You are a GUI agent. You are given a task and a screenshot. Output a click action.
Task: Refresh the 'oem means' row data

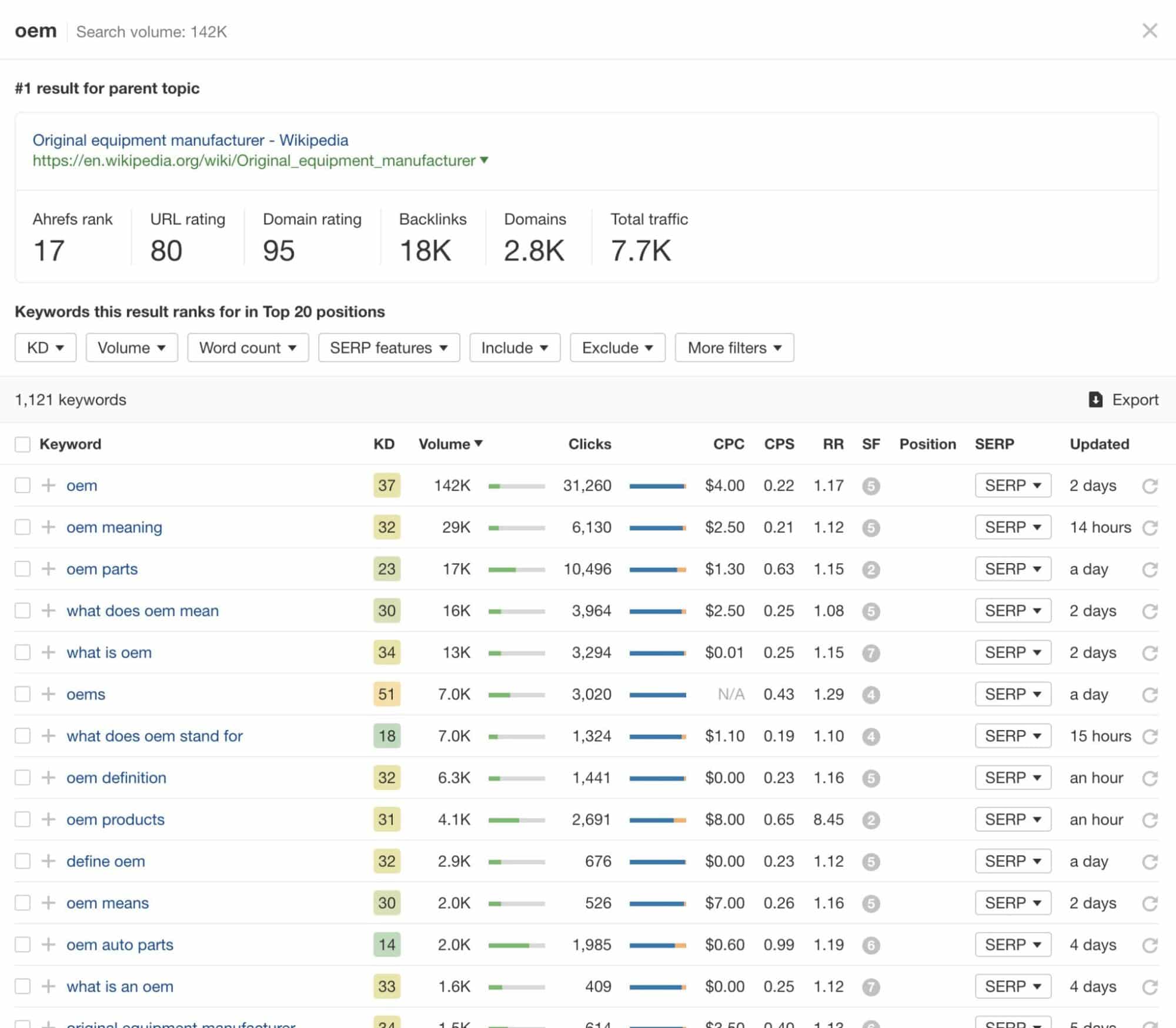tap(1150, 903)
